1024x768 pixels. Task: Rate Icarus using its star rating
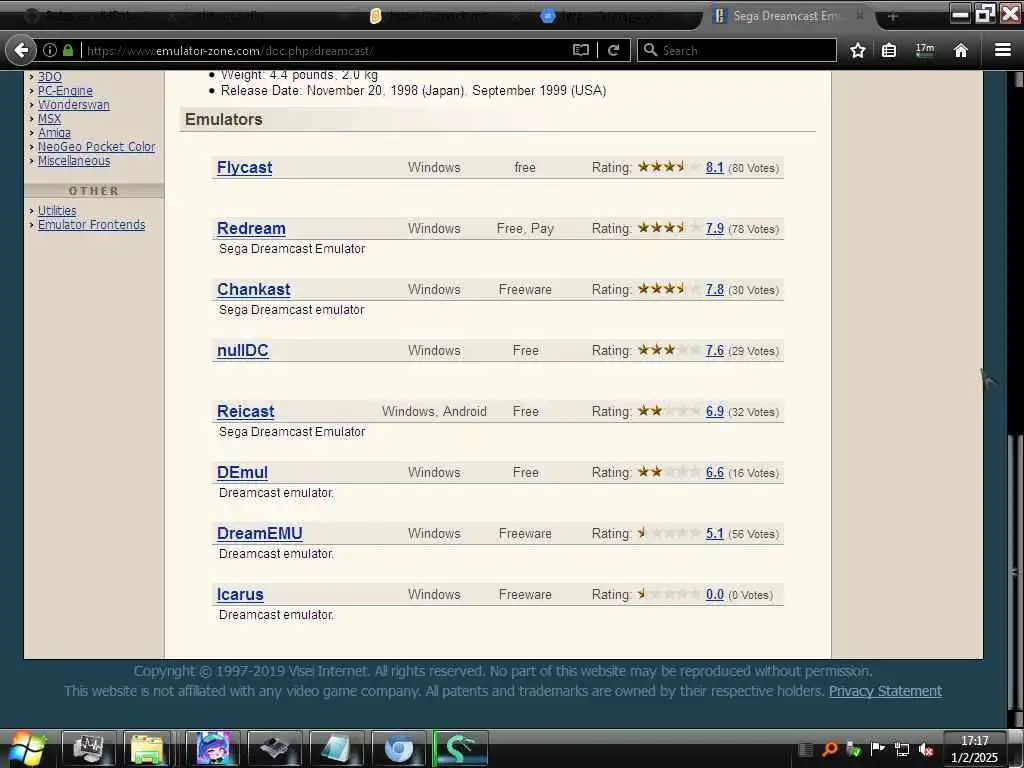point(669,594)
